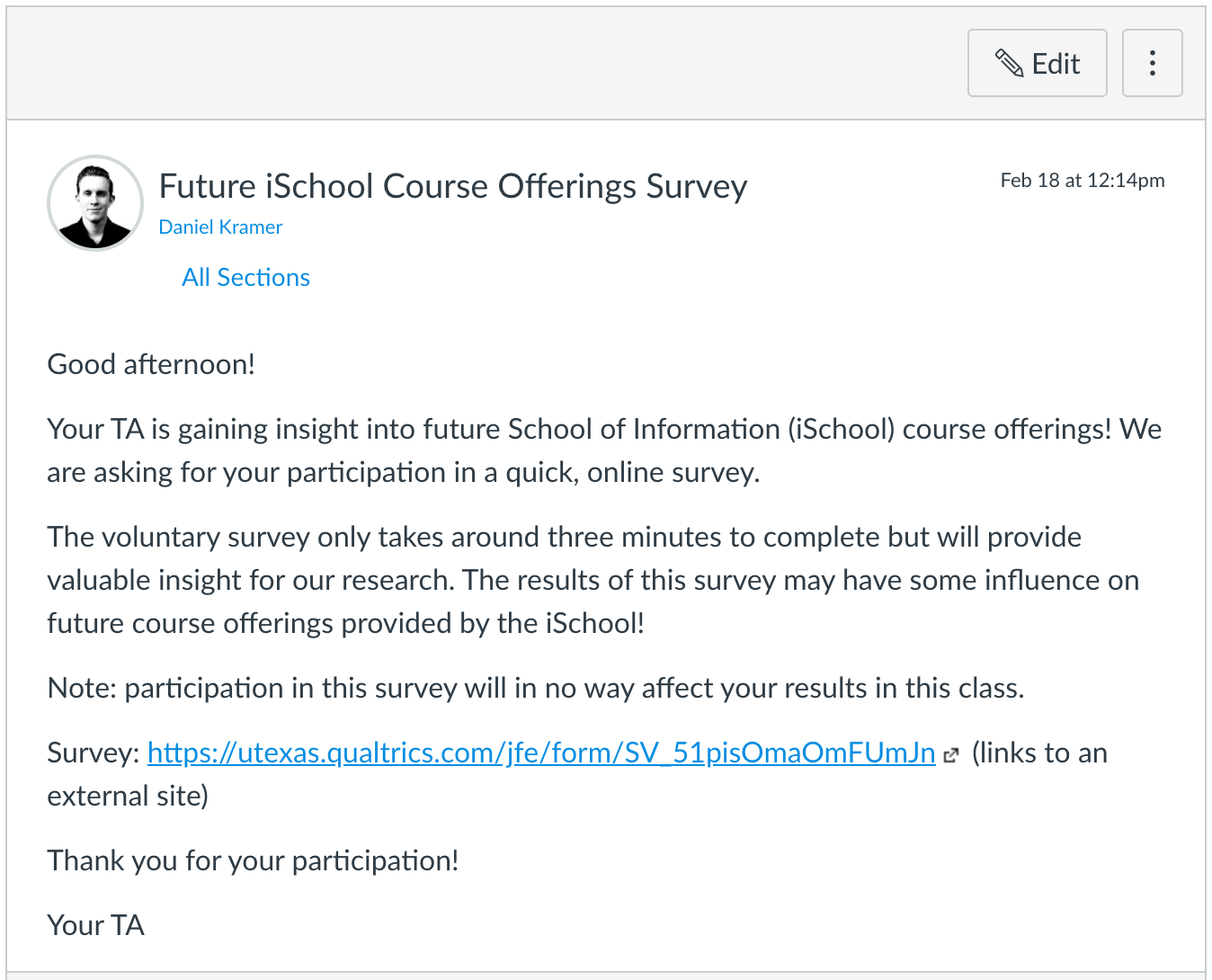Click the Future iSchool Course Offerings Survey title
Screen dimensions: 1212x980
[x=453, y=186]
